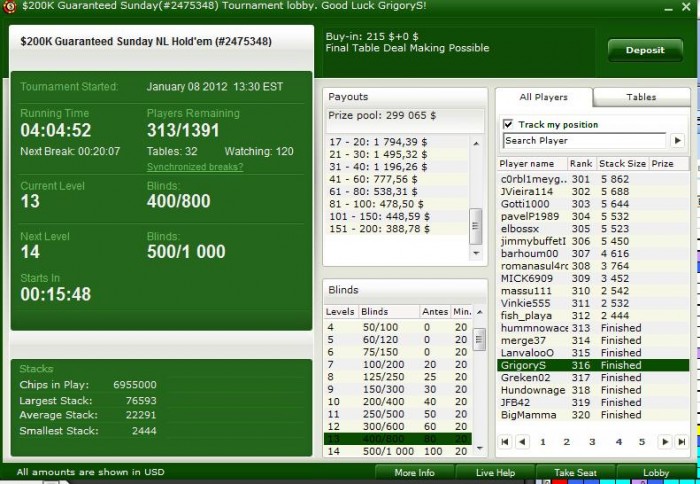Viewport: 700px width, 484px height.
Task: Select player elbossx row
Action: pos(593,229)
